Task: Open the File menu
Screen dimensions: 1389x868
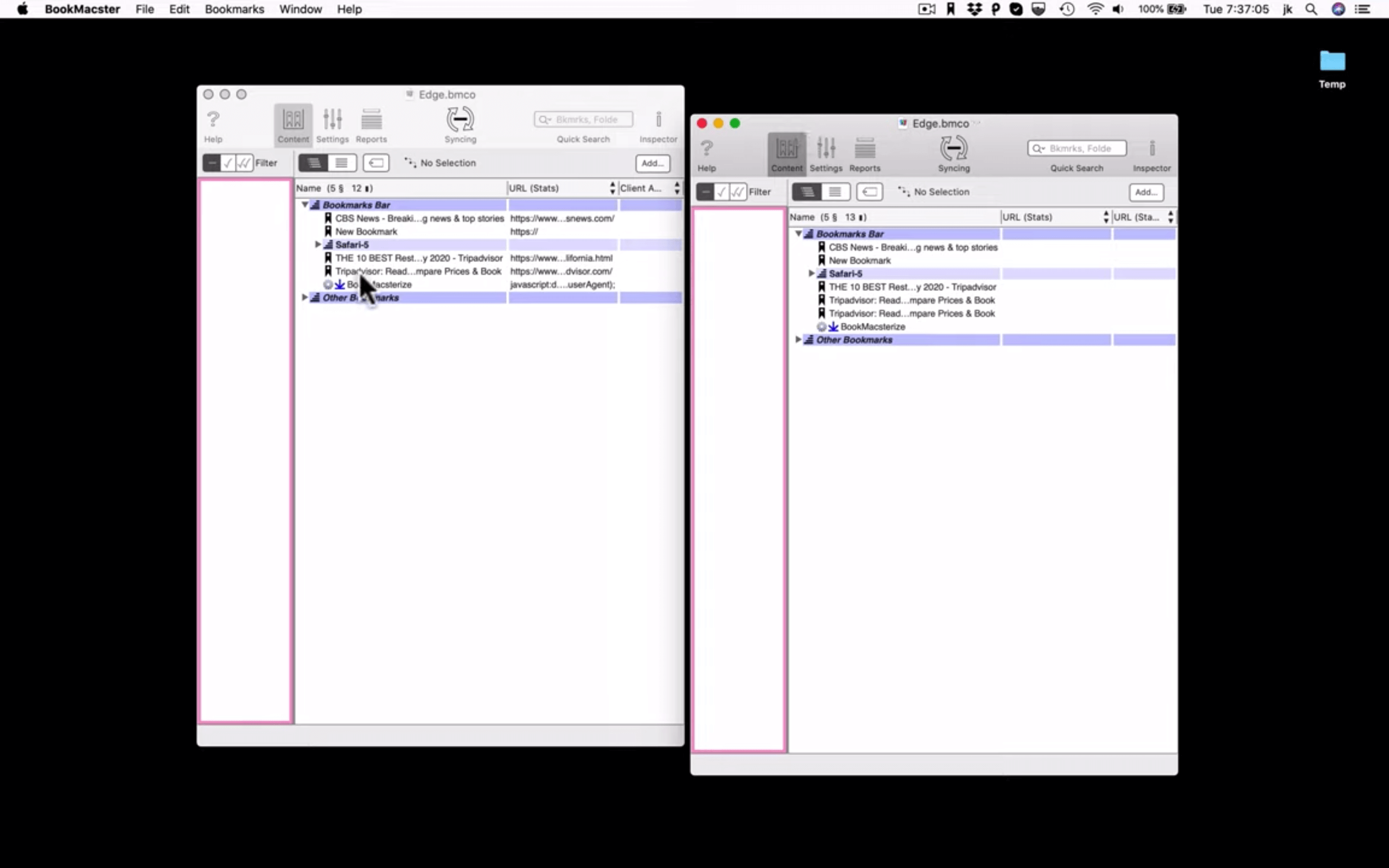Action: 145,9
